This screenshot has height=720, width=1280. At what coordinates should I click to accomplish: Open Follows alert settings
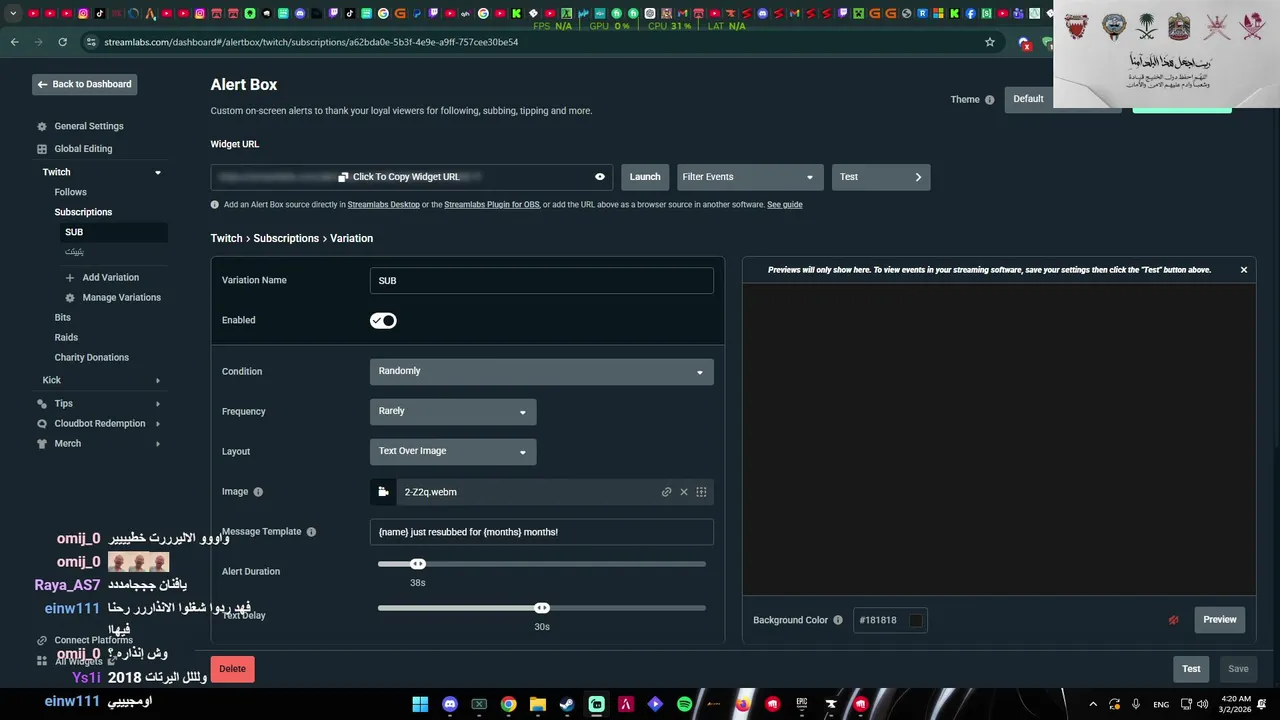70,192
